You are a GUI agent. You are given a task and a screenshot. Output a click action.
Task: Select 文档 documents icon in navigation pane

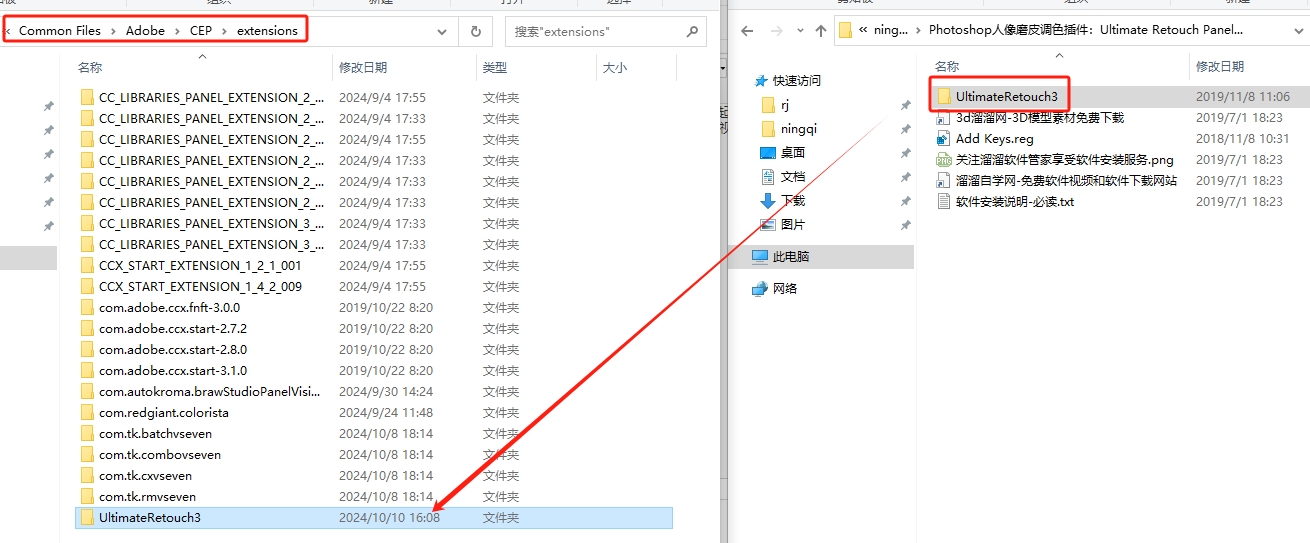pos(768,176)
